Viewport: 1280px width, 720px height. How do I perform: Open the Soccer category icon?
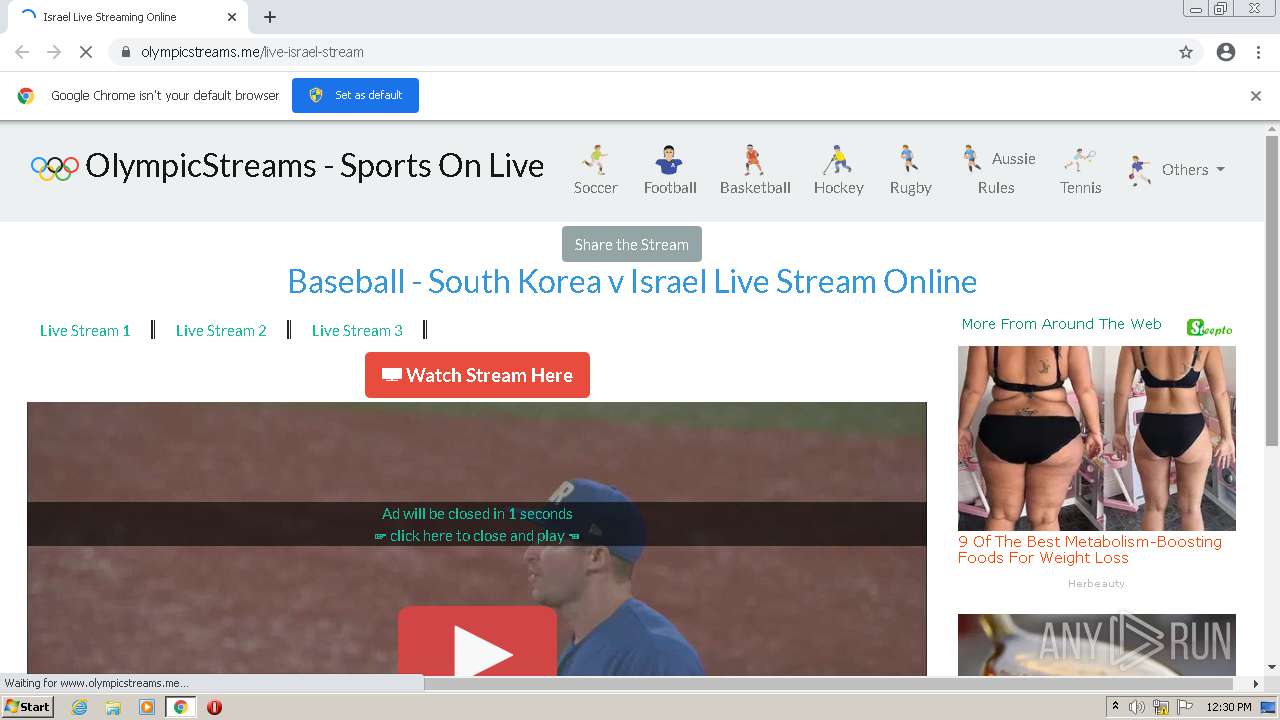595,160
